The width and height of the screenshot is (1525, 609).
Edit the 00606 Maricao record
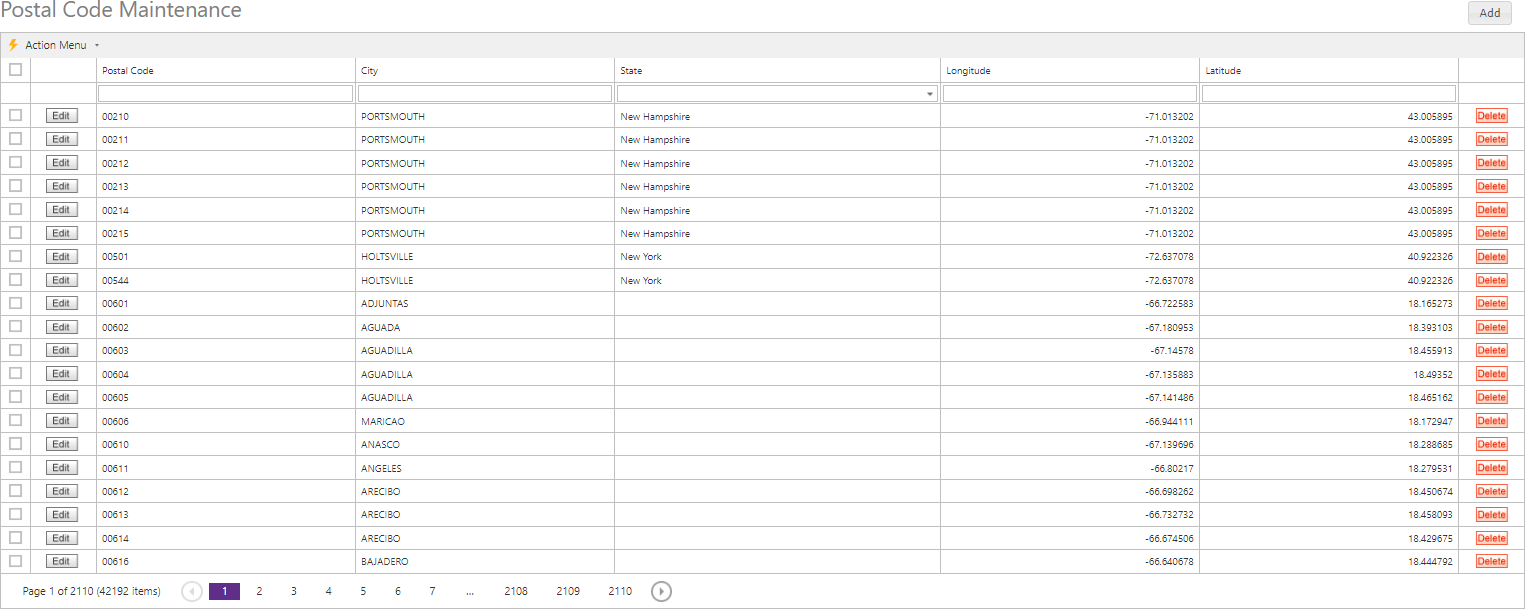click(x=61, y=421)
